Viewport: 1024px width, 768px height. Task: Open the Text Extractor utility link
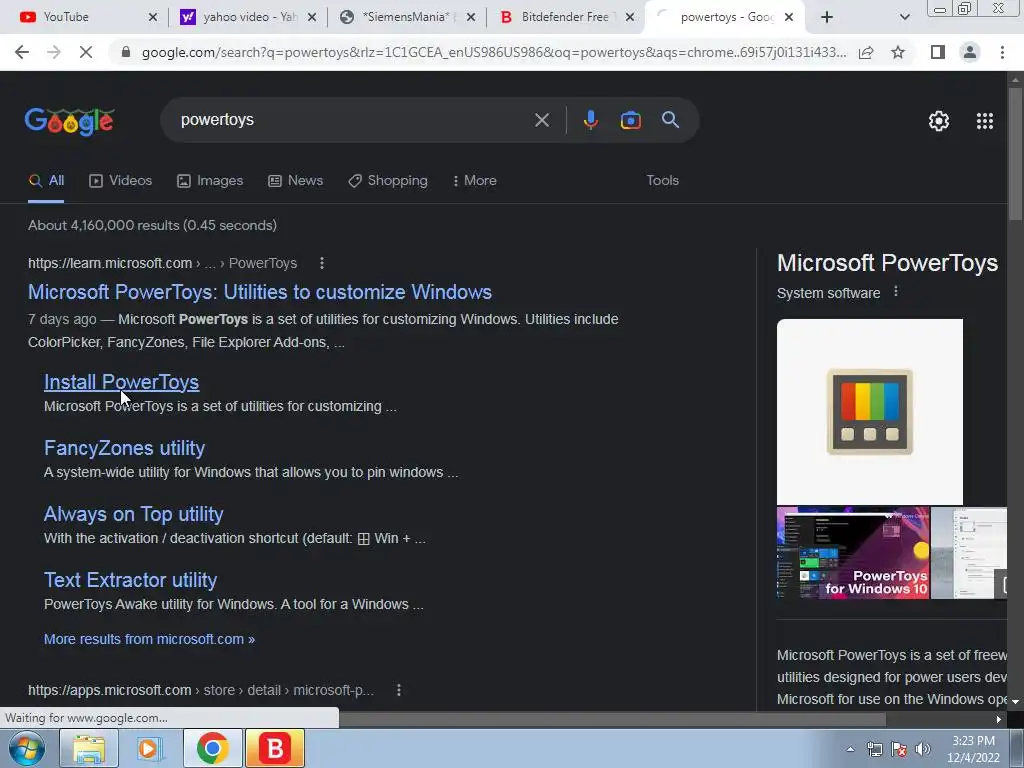click(x=130, y=580)
